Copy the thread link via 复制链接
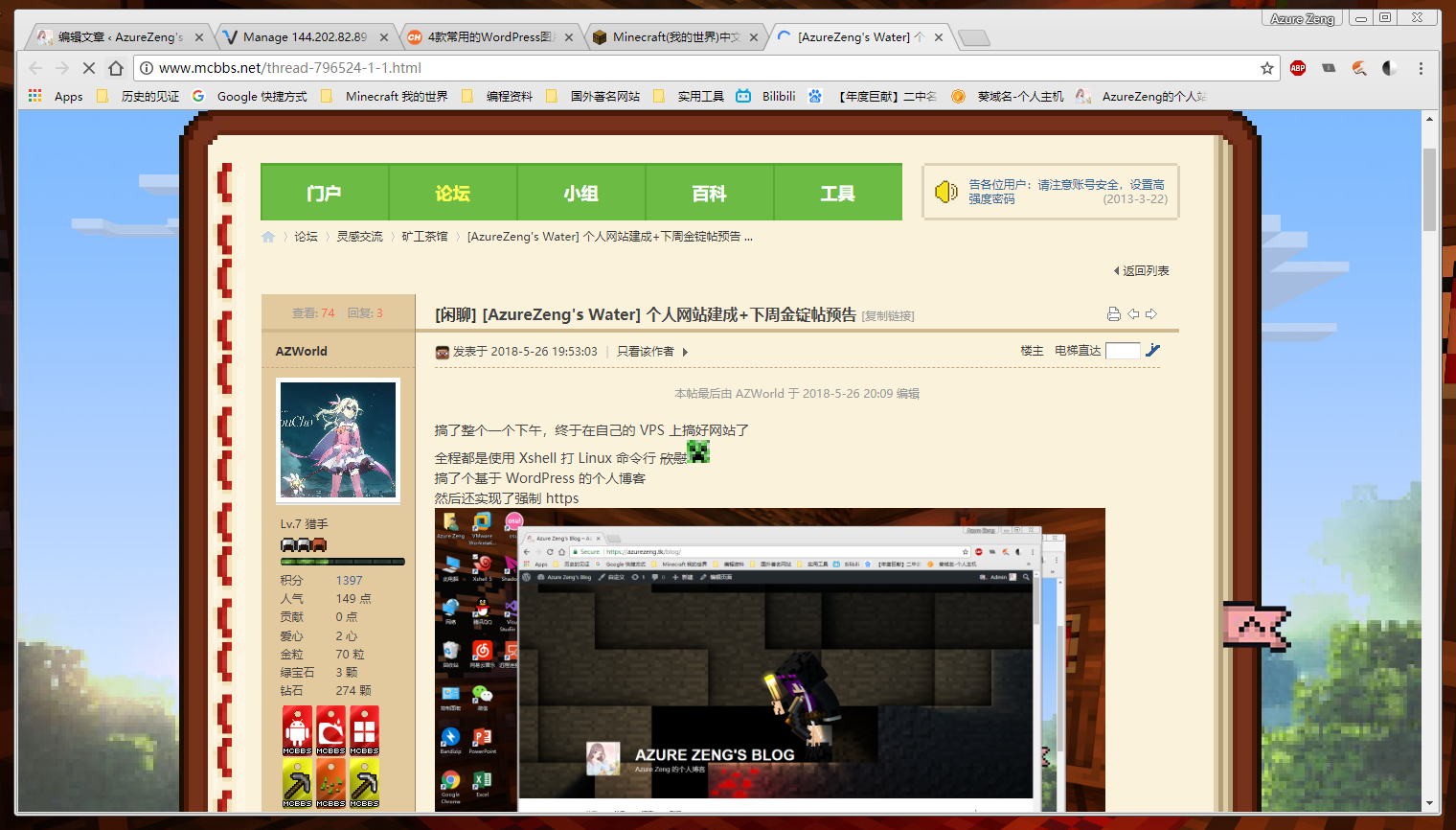The height and width of the screenshot is (830, 1456). pos(888,316)
